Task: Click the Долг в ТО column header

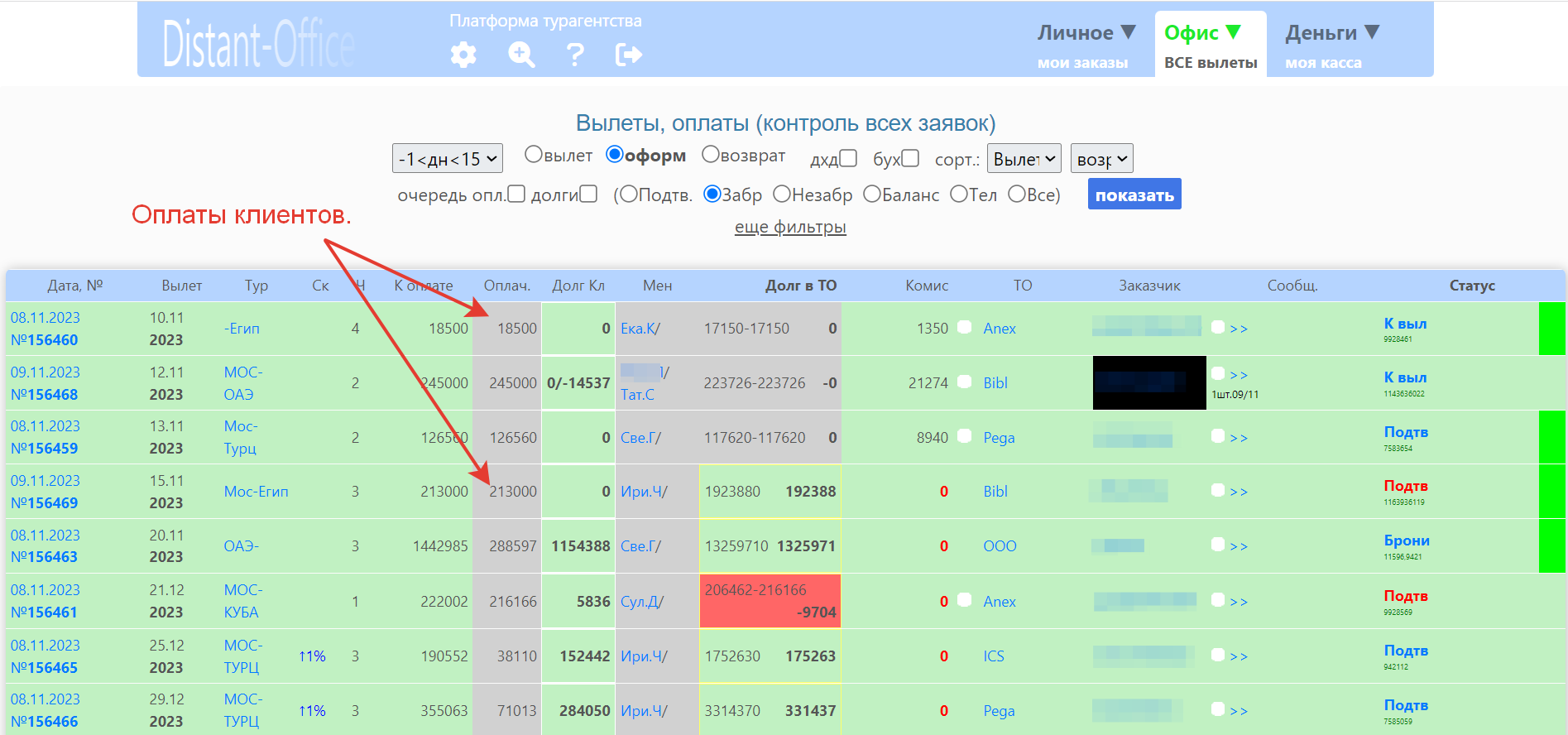Action: [x=801, y=286]
